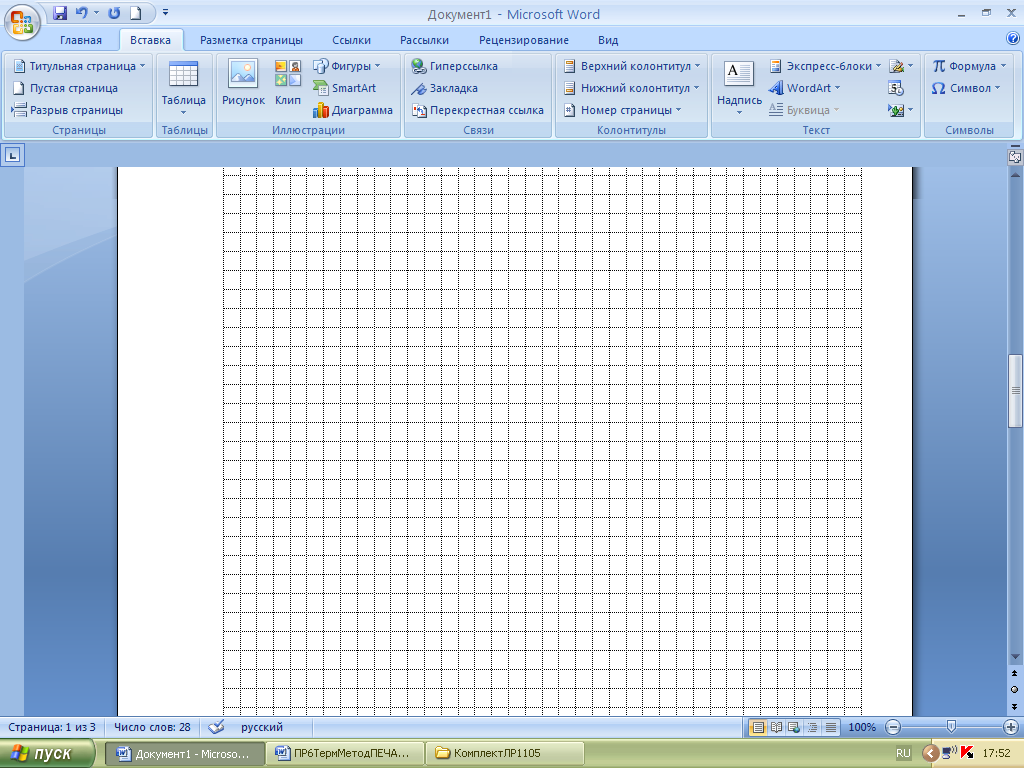Zoom out with the minus button
Viewport: 1024px width, 768px height.
pos(893,727)
